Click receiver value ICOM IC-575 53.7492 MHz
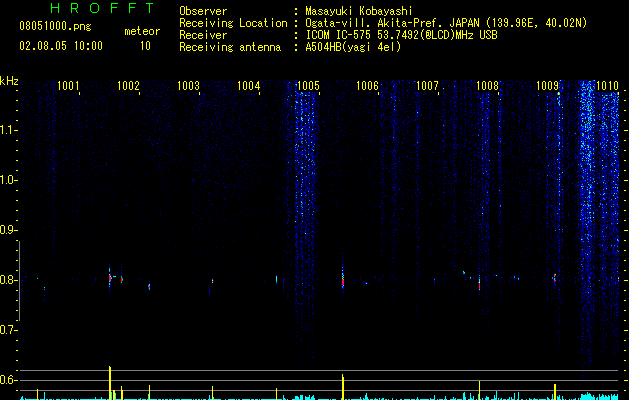Screen dimensions: 629x400 click(401, 35)
